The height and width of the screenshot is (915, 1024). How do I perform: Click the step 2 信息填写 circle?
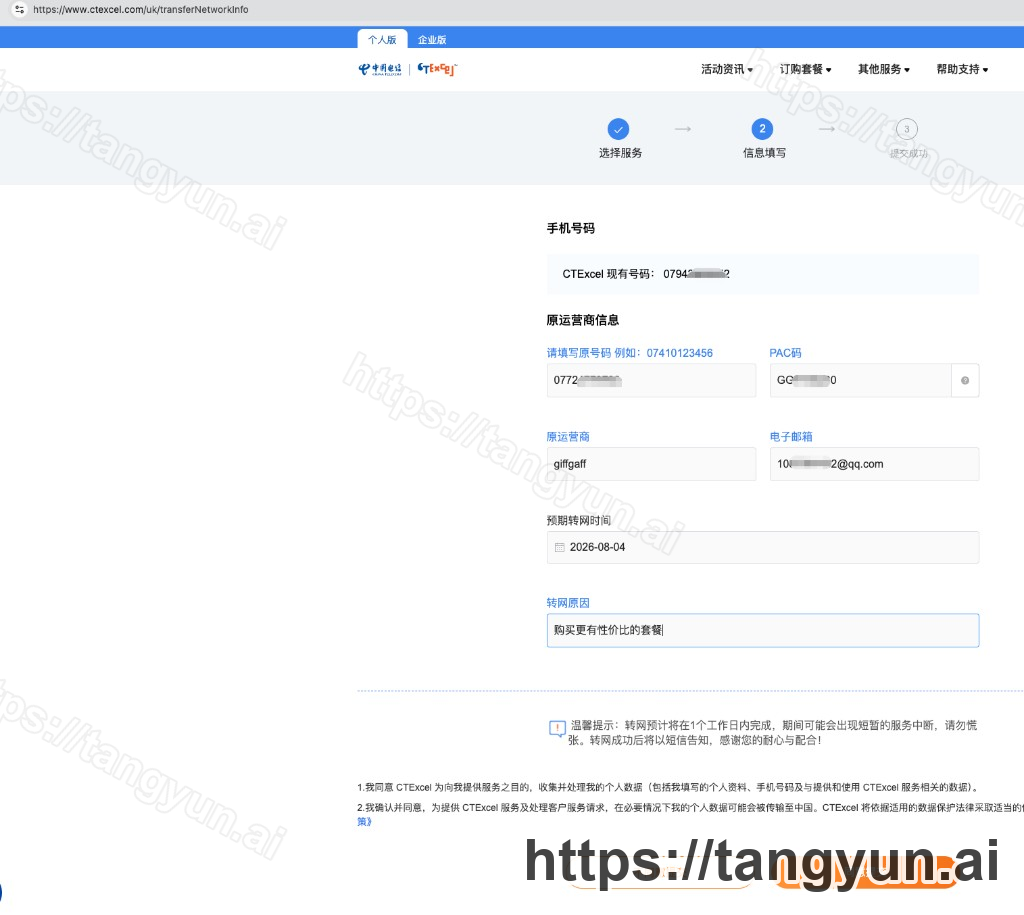point(762,129)
